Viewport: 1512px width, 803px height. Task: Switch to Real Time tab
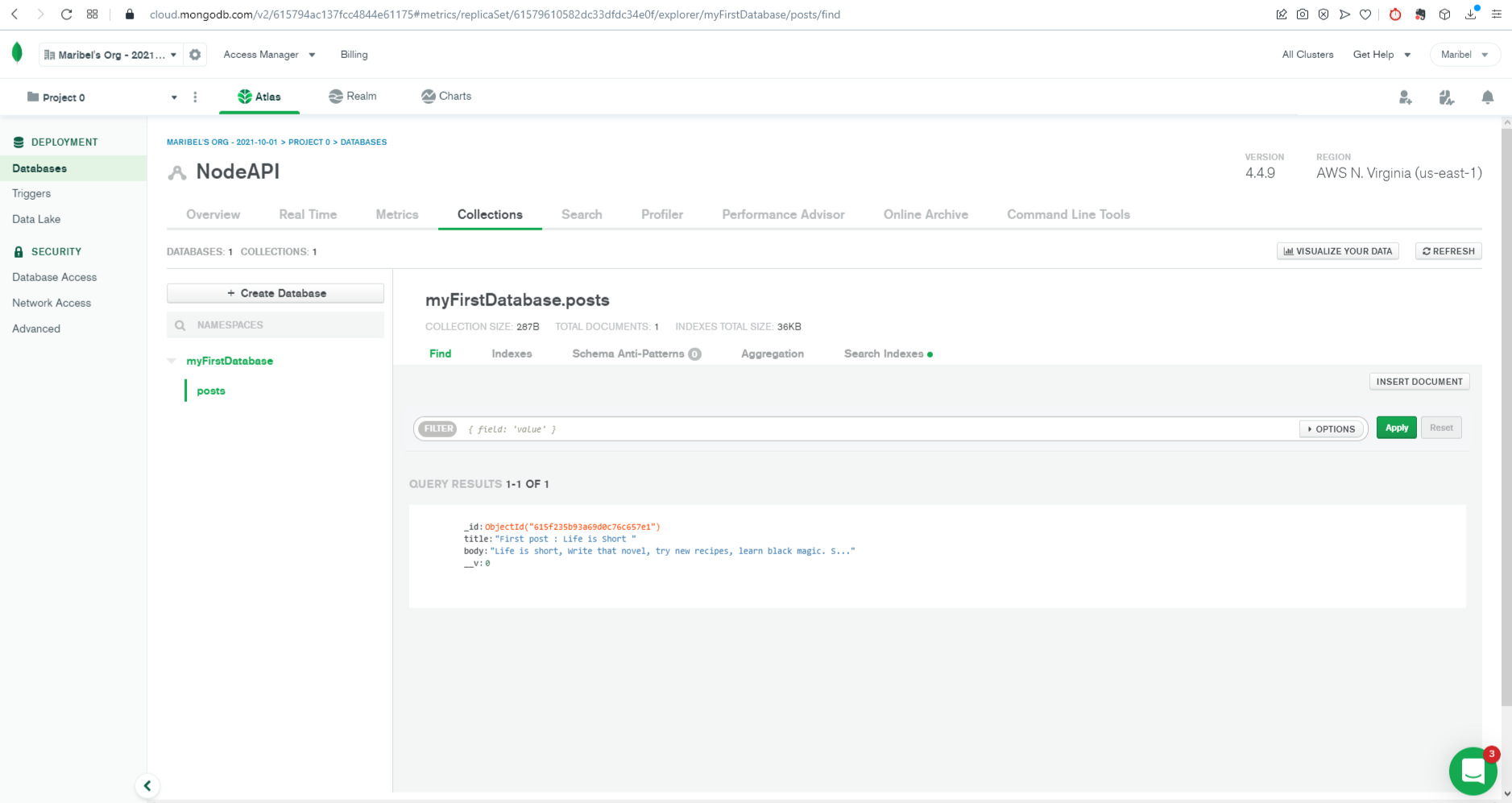[308, 214]
